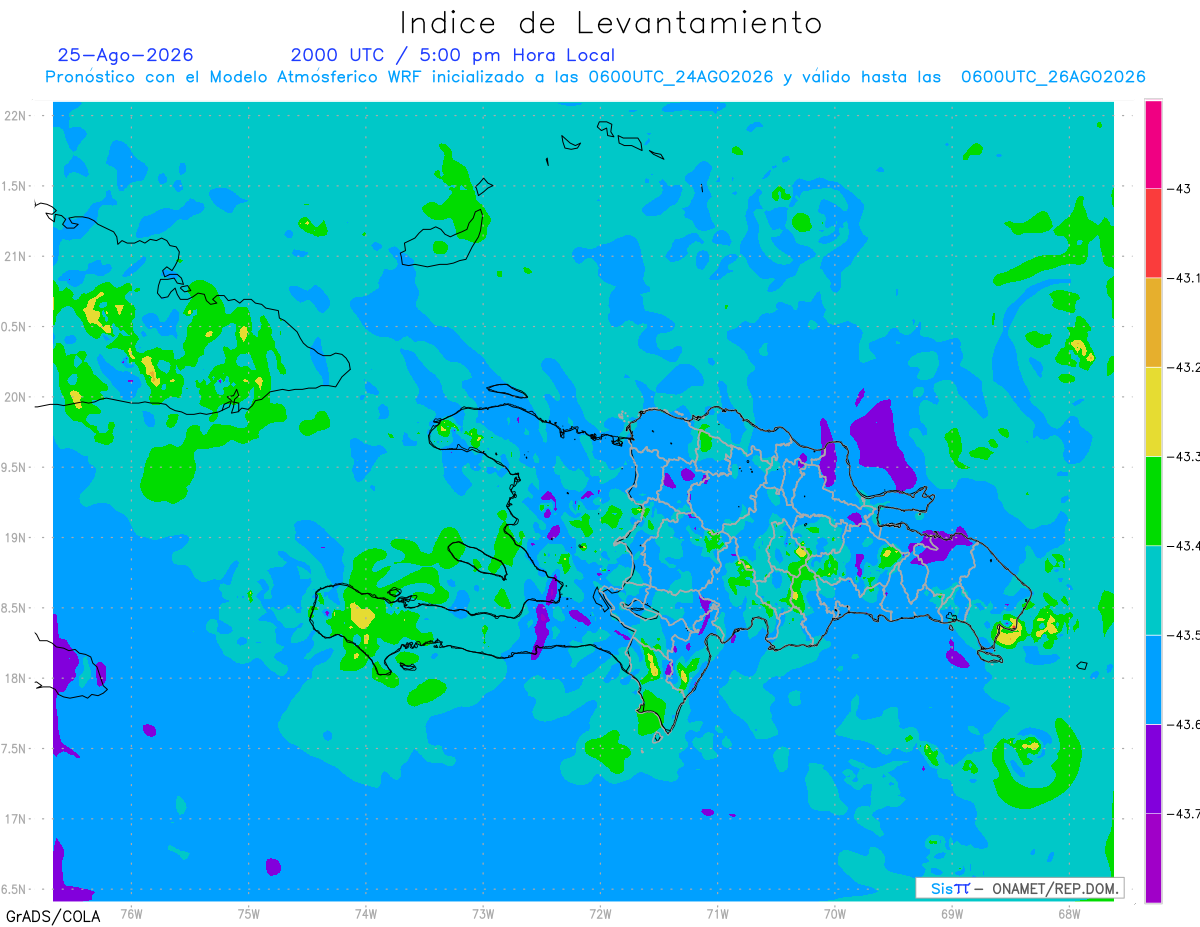Click the "1.5N" latitude label
Screen dimensions: 1200x927
13,186
